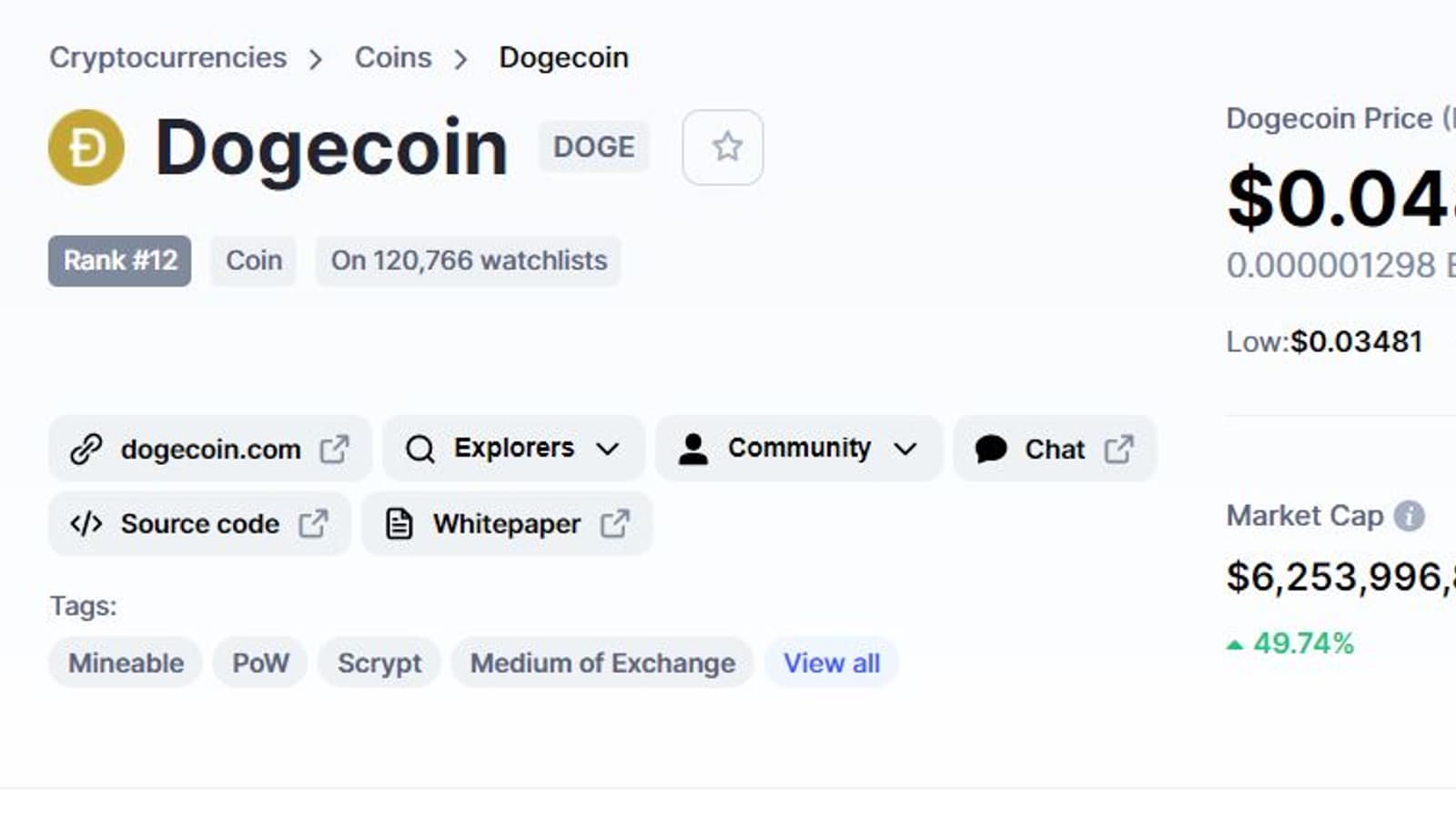This screenshot has height=819, width=1456.
Task: Go to Cryptocurrencies breadcrumb
Action: (167, 57)
